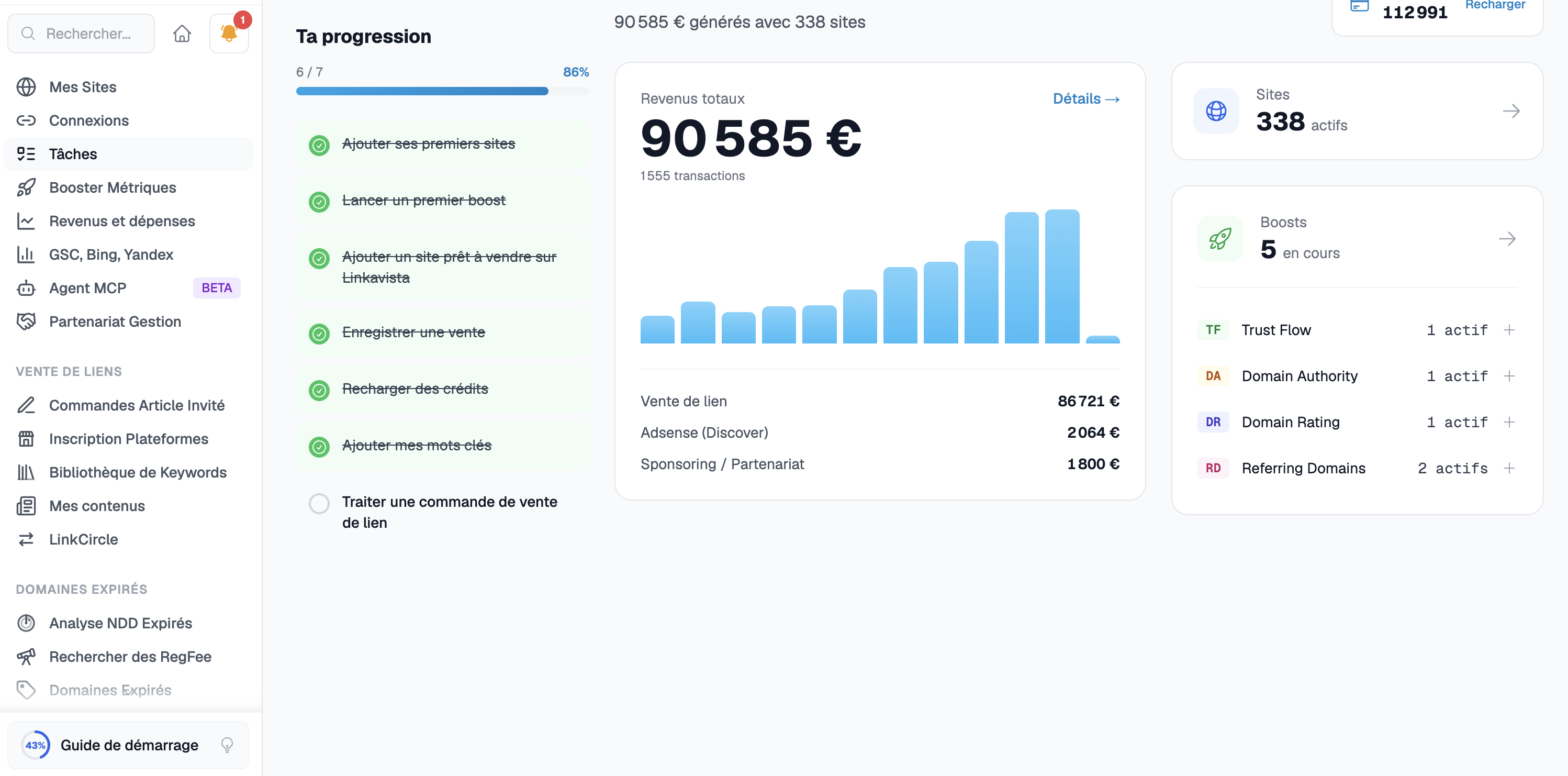Click the blue globe icon in Sites card
1568x776 pixels.
[x=1216, y=111]
